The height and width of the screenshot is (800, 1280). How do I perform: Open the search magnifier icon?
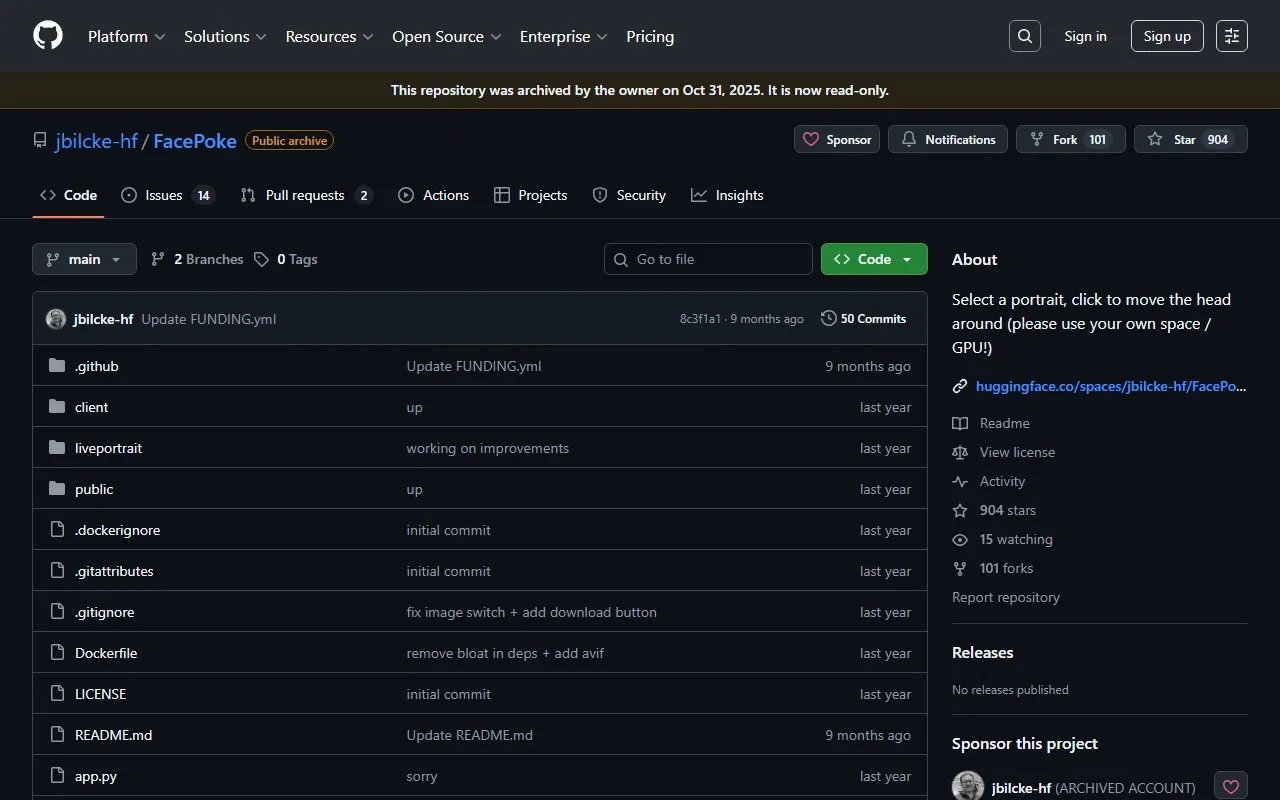(x=1025, y=36)
